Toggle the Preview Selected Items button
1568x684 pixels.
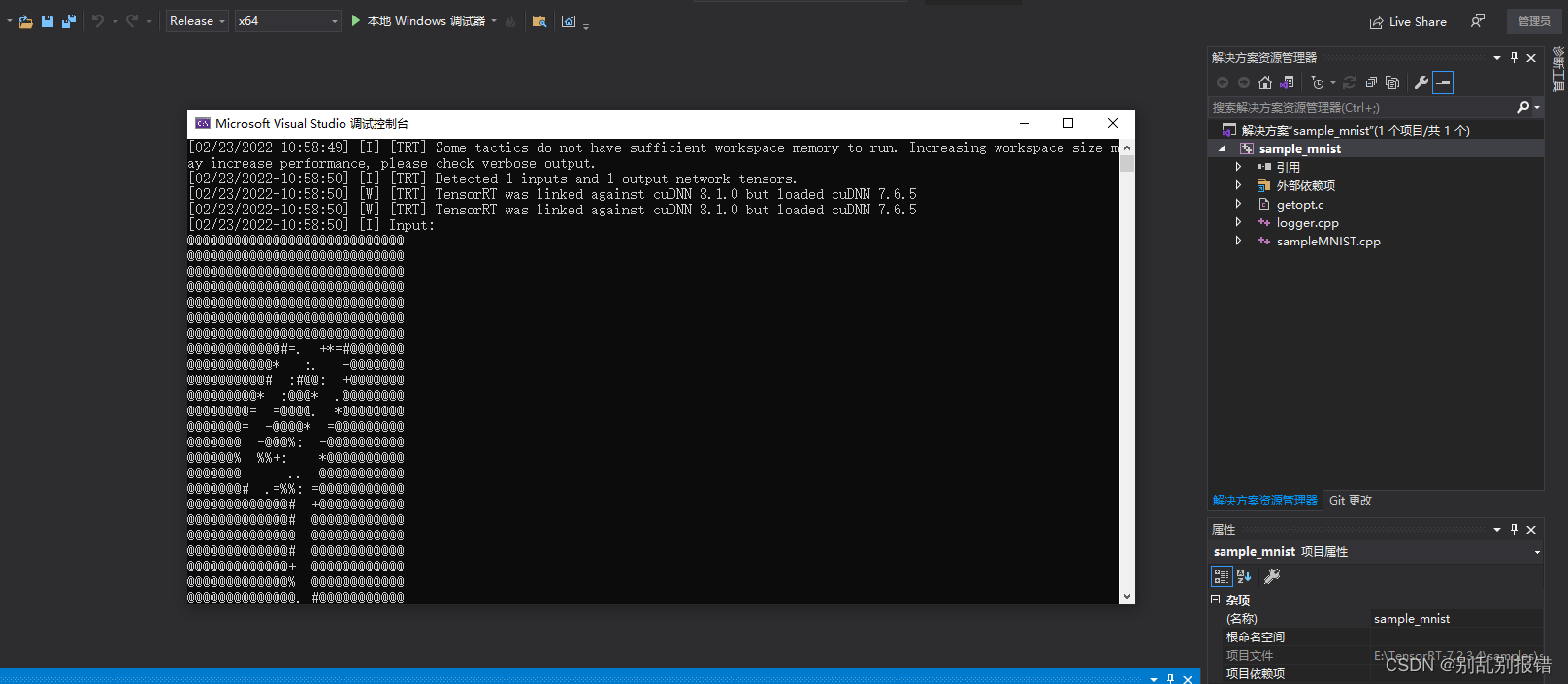point(1443,82)
